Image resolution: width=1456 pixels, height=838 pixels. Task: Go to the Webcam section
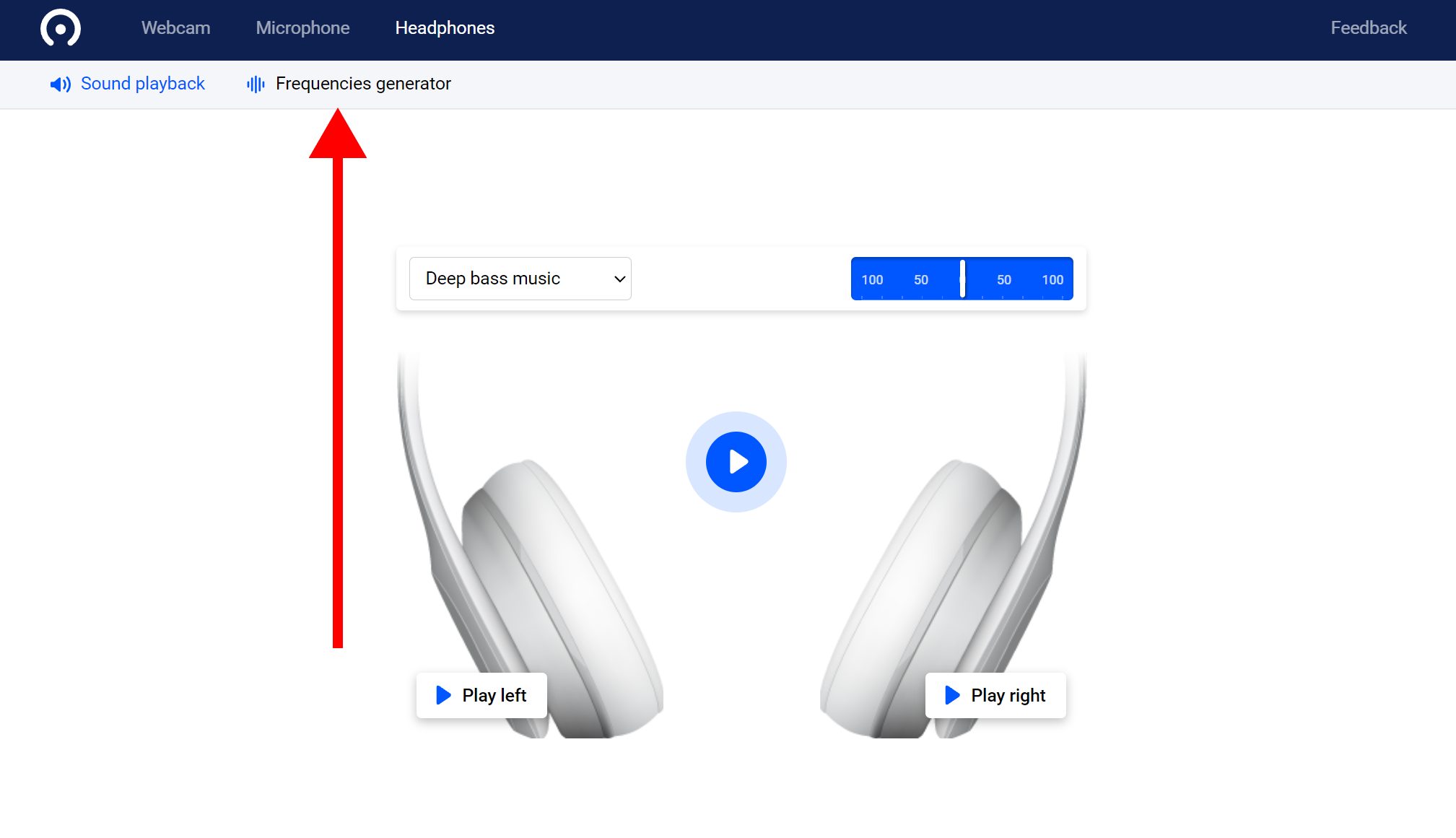175,27
